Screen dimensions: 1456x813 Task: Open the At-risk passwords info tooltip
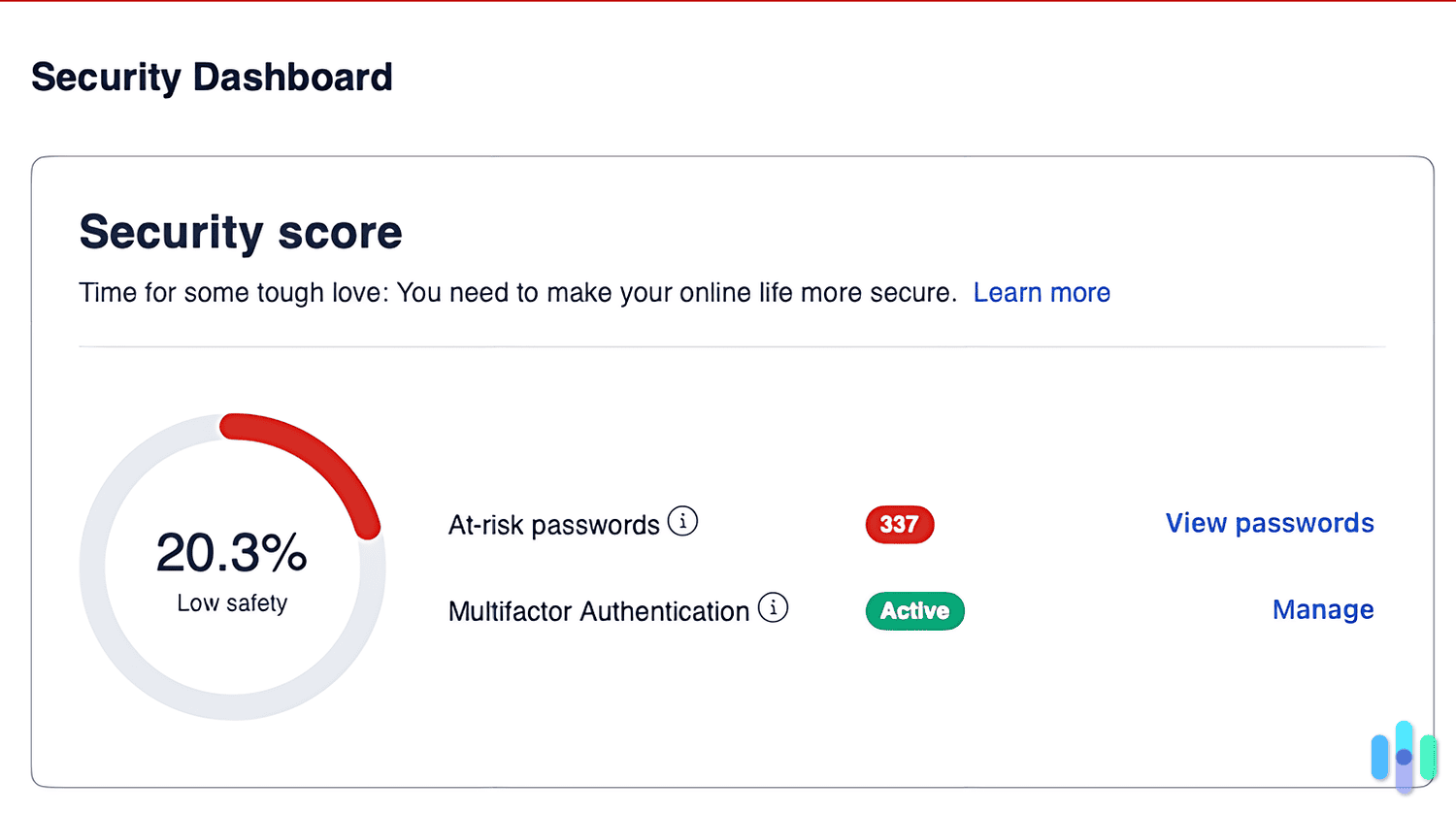point(683,521)
